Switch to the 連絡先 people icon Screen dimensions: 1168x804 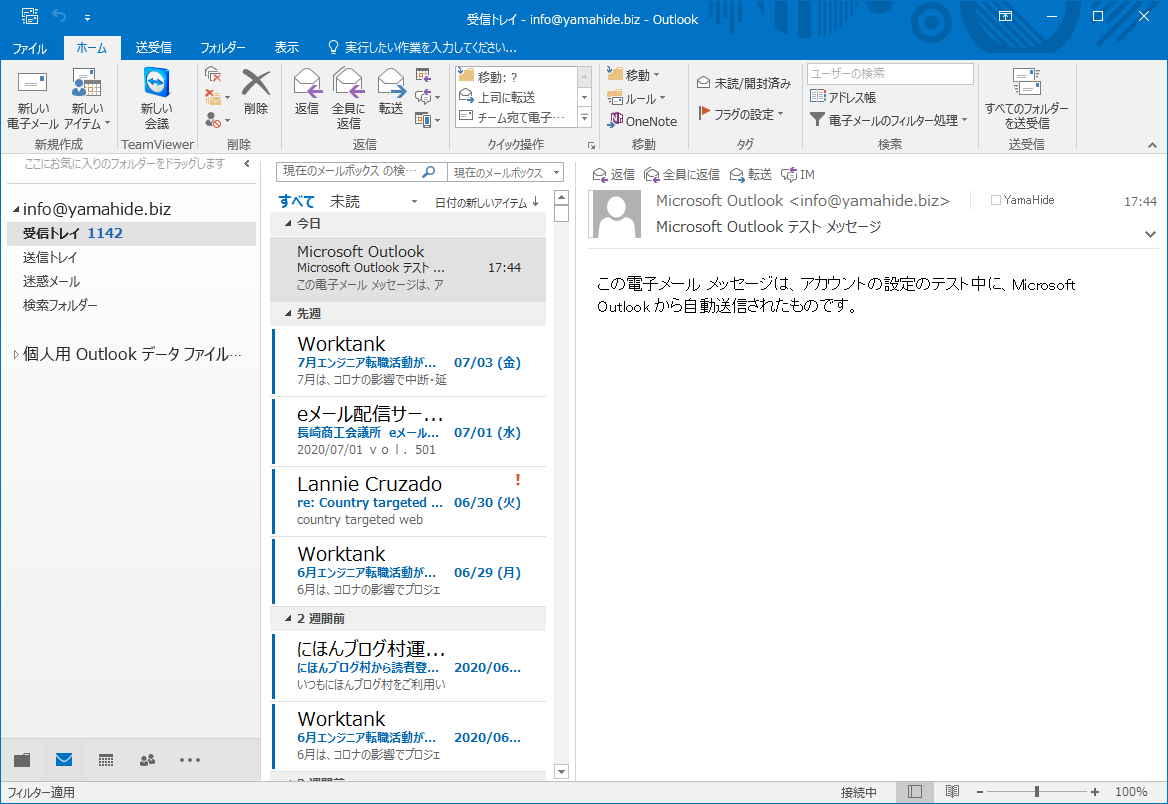pyautogui.click(x=147, y=761)
